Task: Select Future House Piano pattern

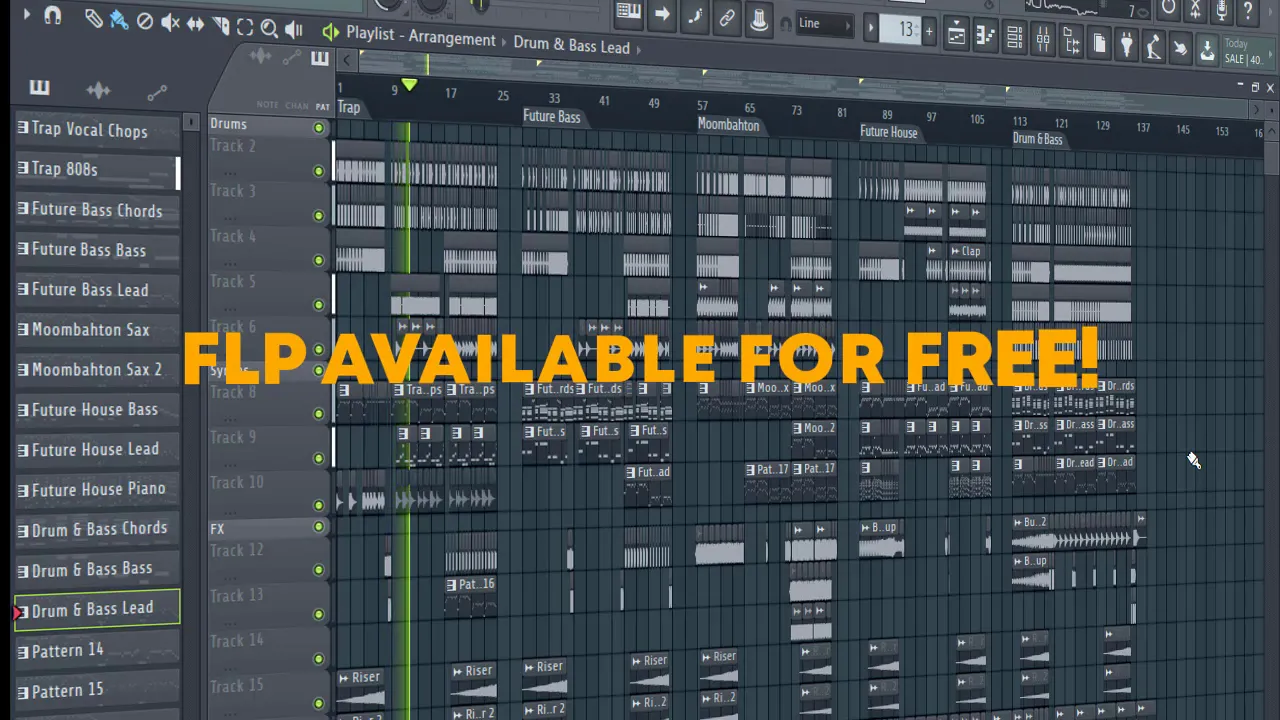Action: [x=98, y=488]
